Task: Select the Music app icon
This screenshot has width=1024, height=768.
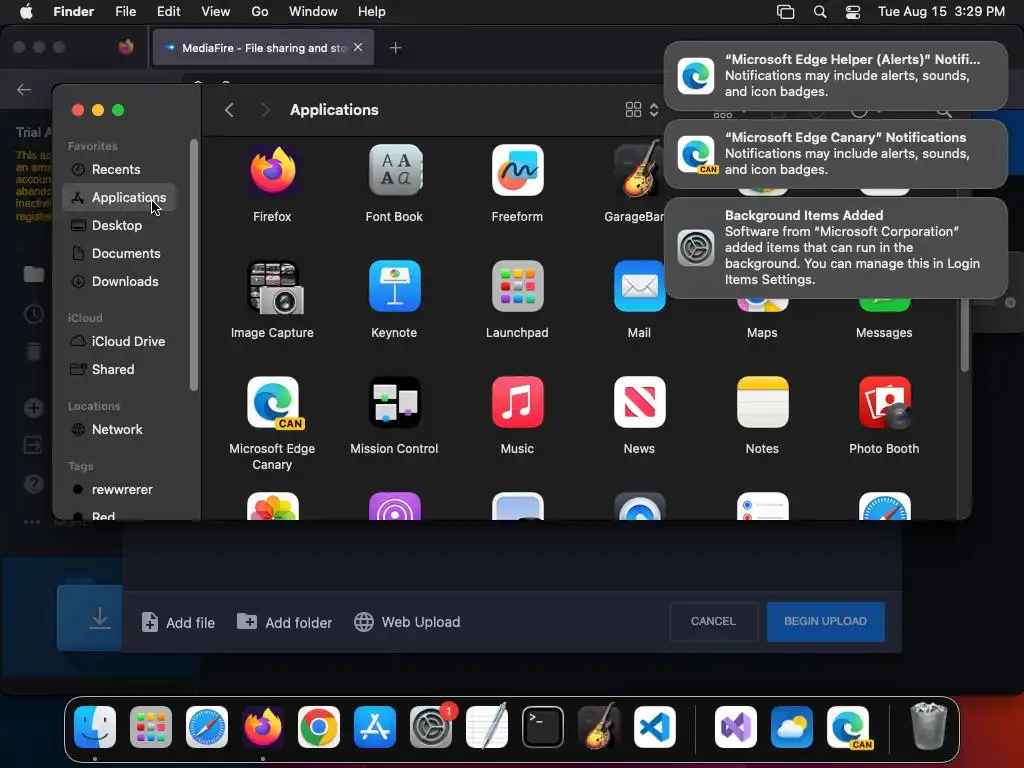Action: tap(517, 403)
